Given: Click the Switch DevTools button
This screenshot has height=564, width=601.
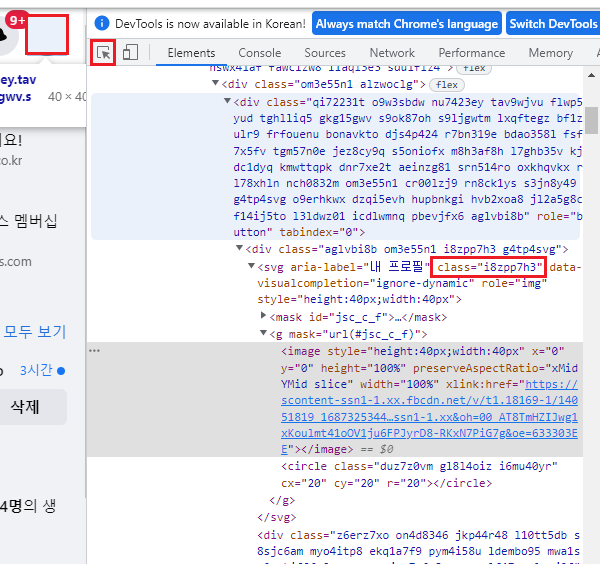Looking at the screenshot, I should point(553,24).
